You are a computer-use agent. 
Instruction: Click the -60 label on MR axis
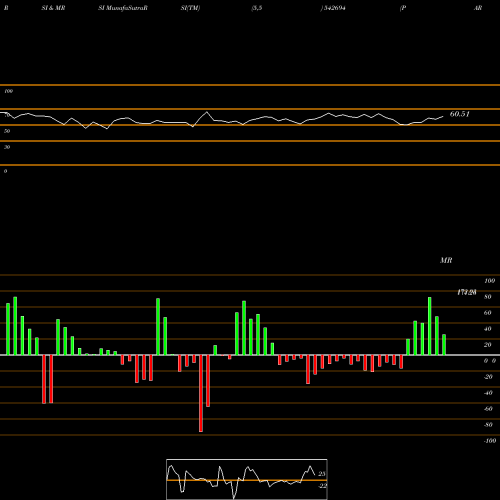tap(488, 409)
